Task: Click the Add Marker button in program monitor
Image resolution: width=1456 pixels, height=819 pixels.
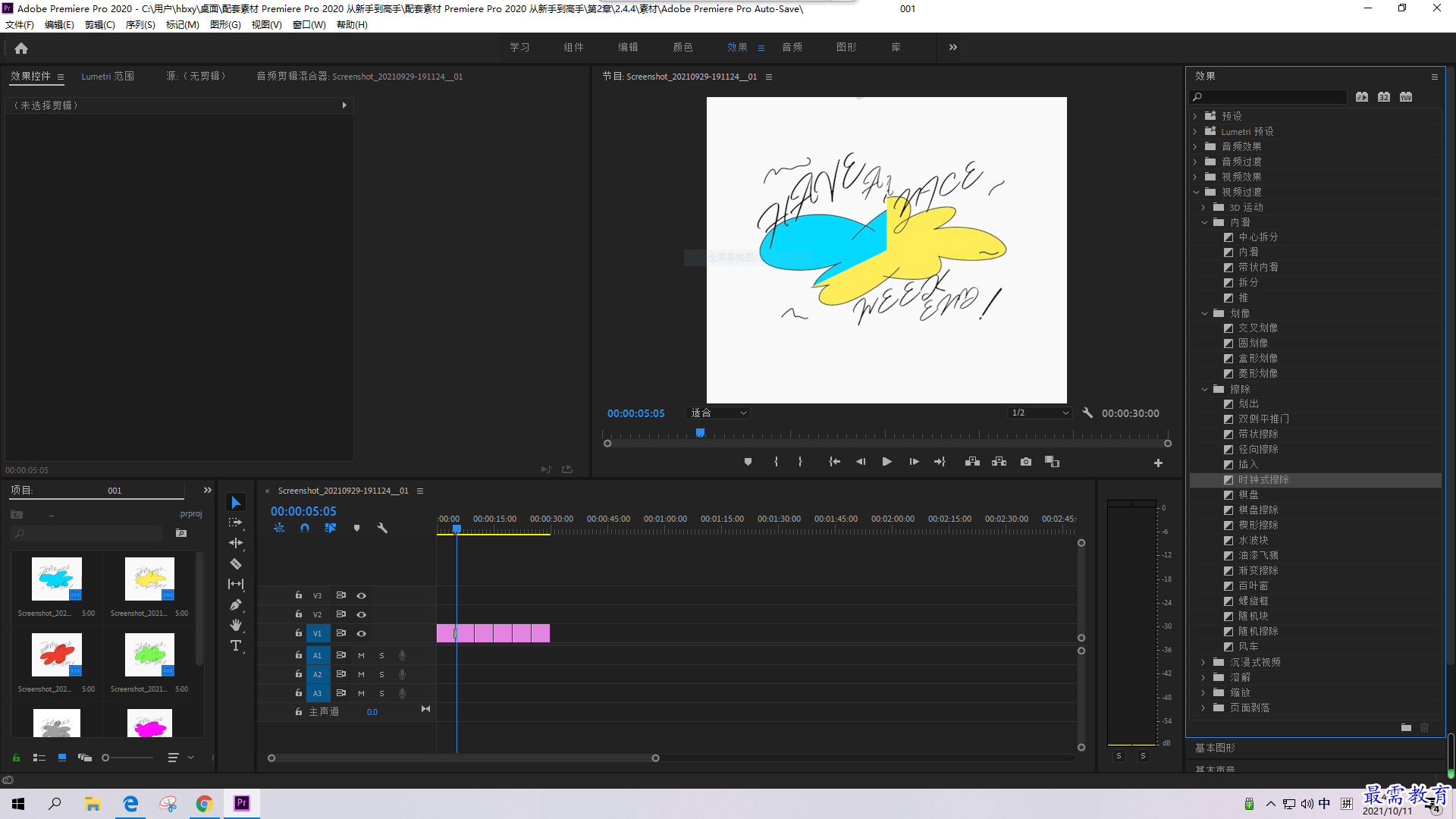Action: point(748,462)
